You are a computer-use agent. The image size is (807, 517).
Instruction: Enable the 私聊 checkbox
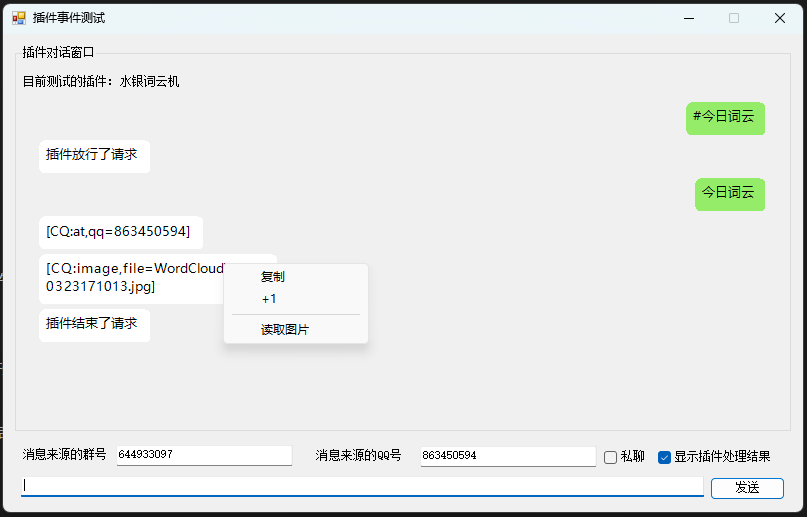(x=611, y=457)
